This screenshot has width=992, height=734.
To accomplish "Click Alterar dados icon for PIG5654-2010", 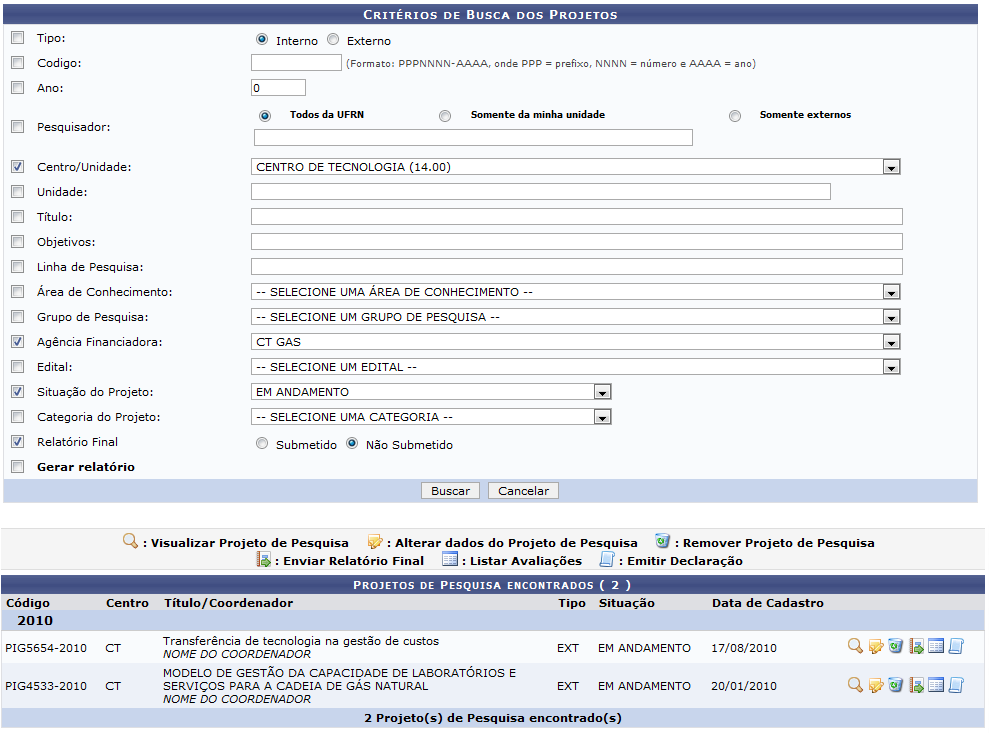I will pyautogui.click(x=875, y=646).
